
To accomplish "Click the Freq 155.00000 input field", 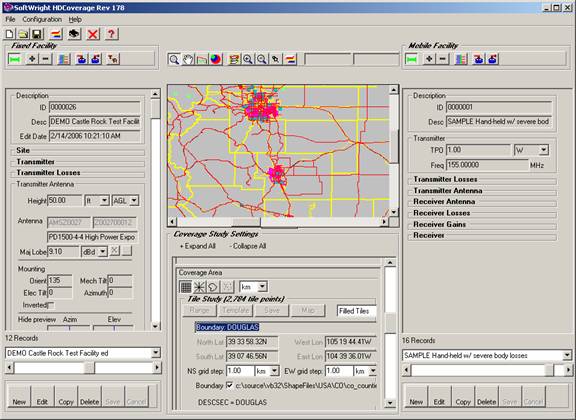I will point(487,165).
